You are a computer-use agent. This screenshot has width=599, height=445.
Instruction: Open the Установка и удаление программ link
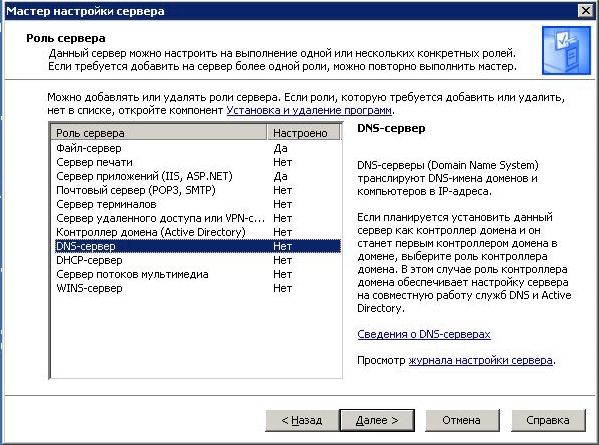(x=309, y=110)
